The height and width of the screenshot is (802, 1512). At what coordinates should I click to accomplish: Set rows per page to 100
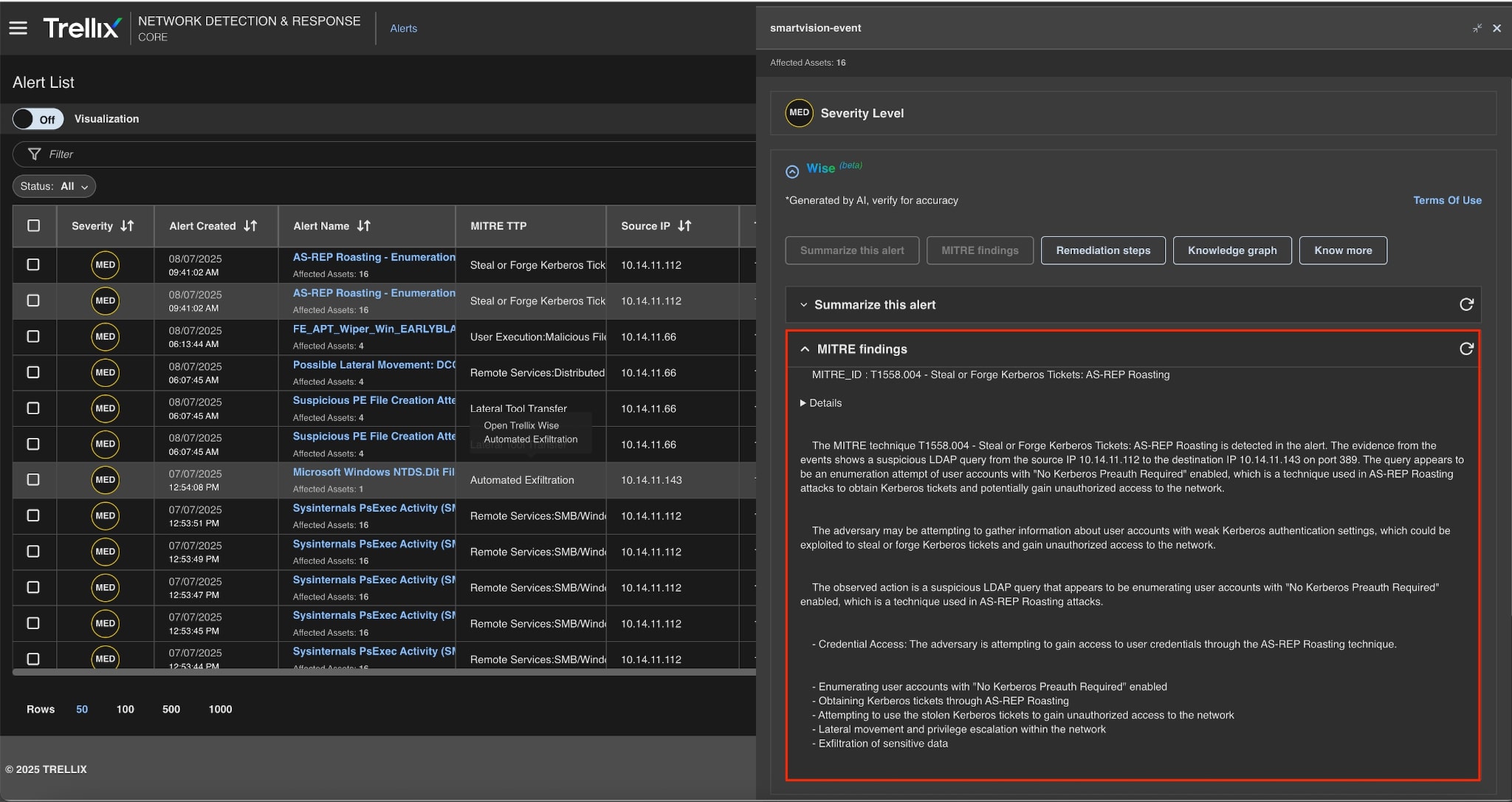125,709
